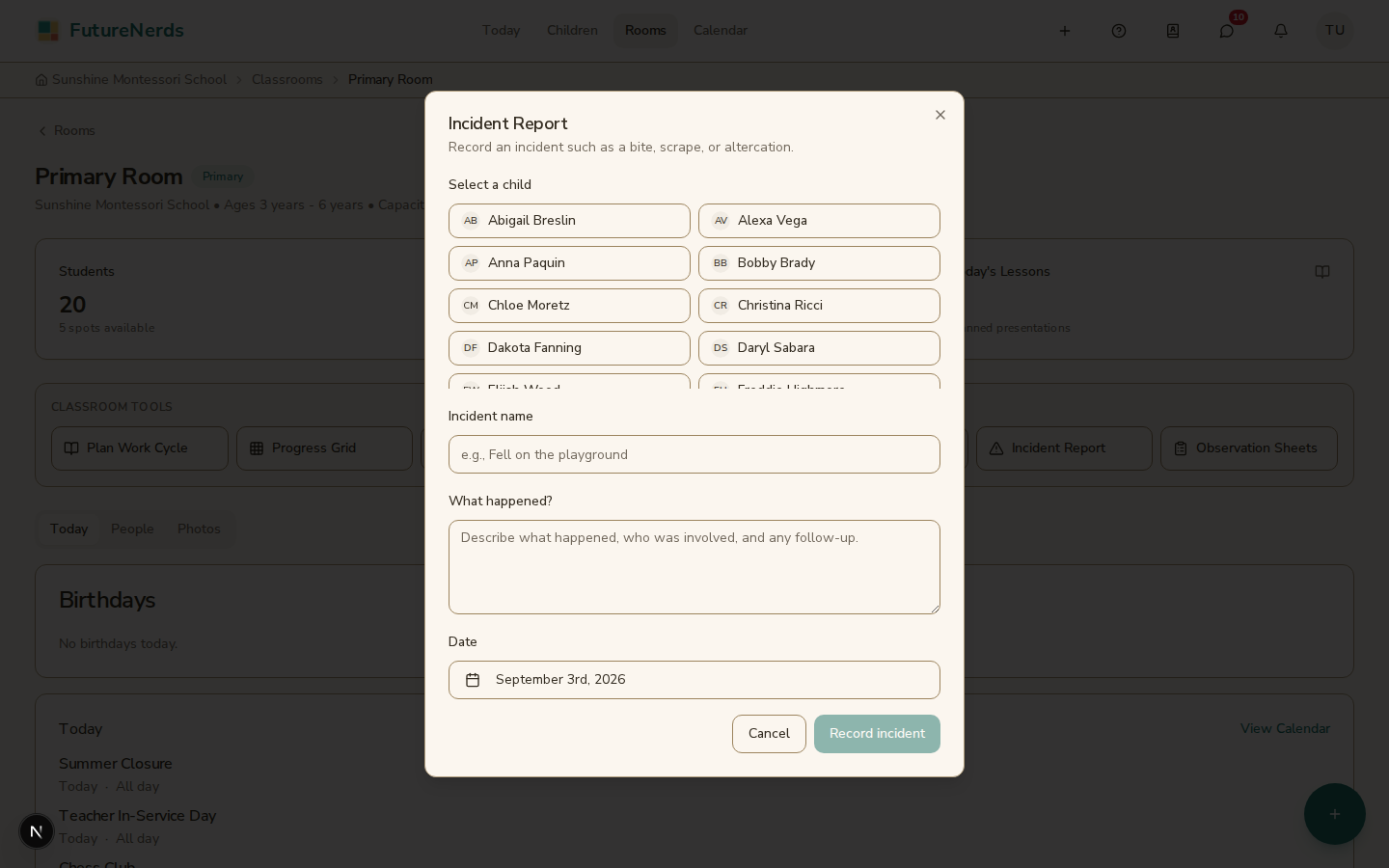
Task: Open the TU user avatar menu
Action: click(1335, 31)
